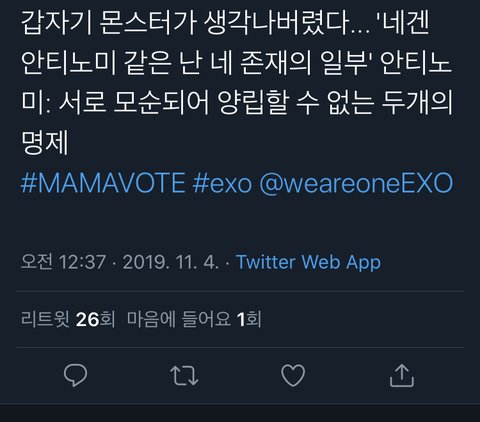Click the word 명제 in the tweet
This screenshot has width=480, height=422.
click(44, 142)
